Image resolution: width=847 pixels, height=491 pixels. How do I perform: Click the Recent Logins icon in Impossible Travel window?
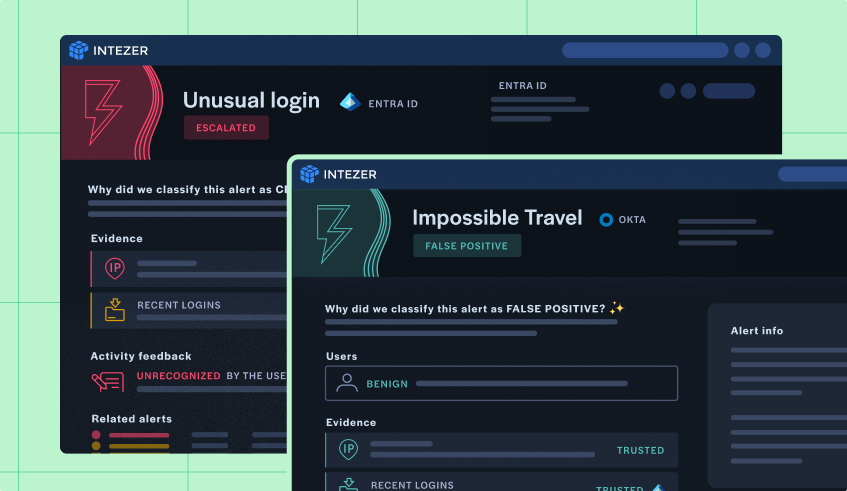348,484
